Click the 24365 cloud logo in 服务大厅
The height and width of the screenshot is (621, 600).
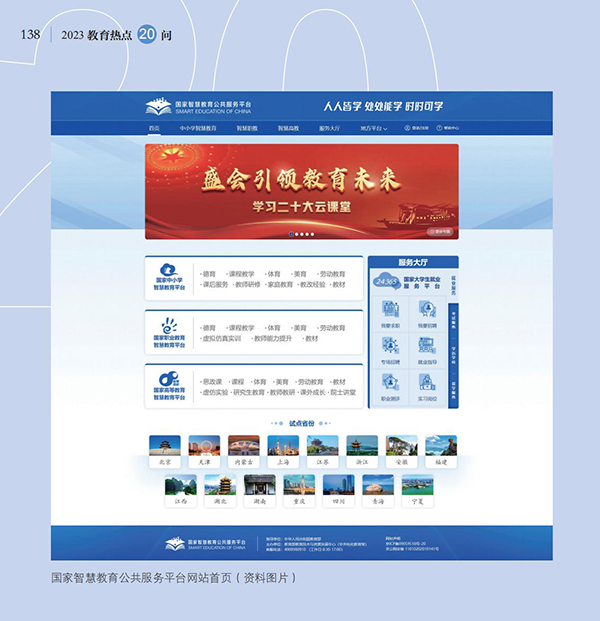(387, 282)
